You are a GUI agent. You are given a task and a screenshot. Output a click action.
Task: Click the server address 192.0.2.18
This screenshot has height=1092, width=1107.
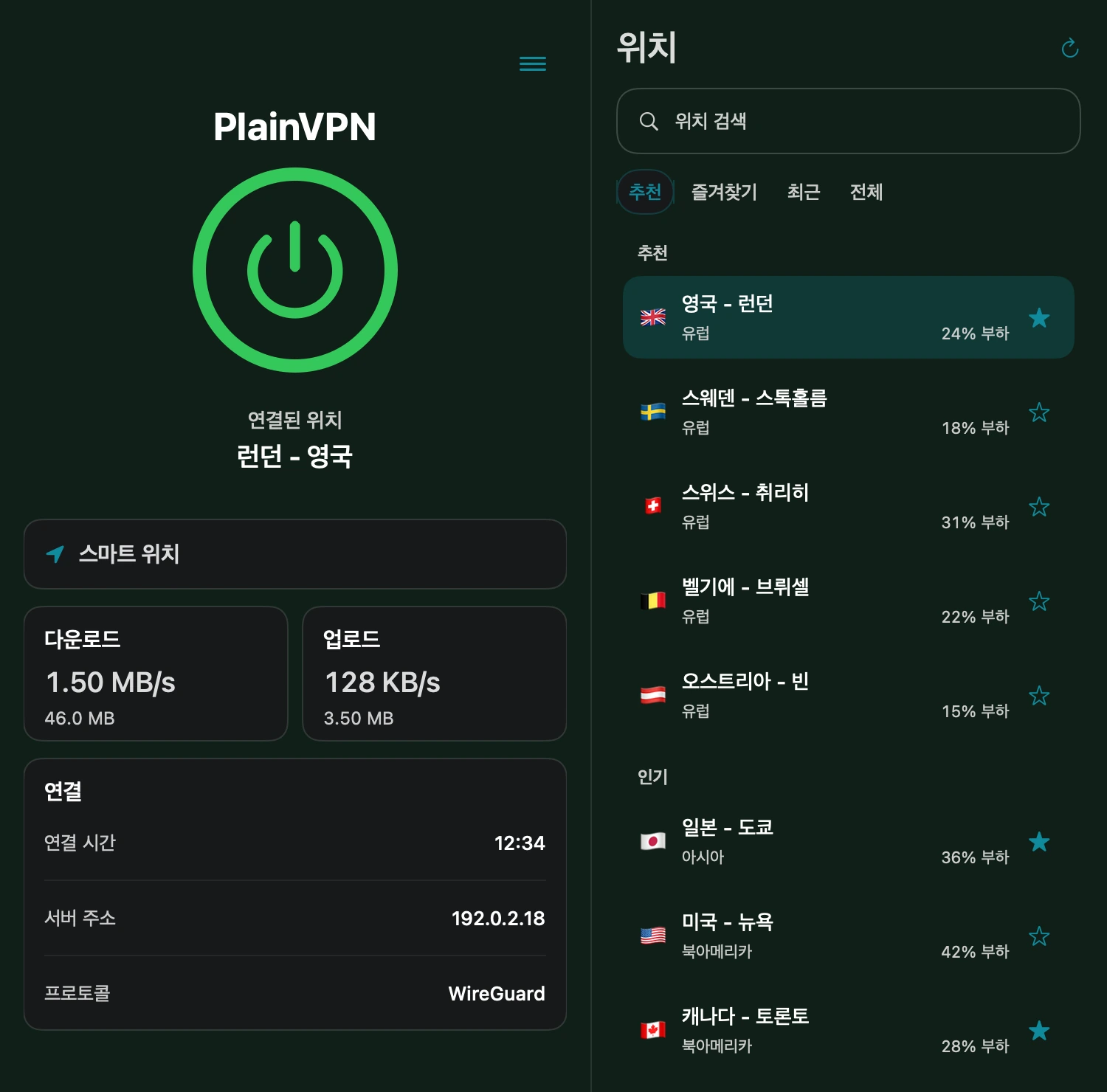[498, 919]
